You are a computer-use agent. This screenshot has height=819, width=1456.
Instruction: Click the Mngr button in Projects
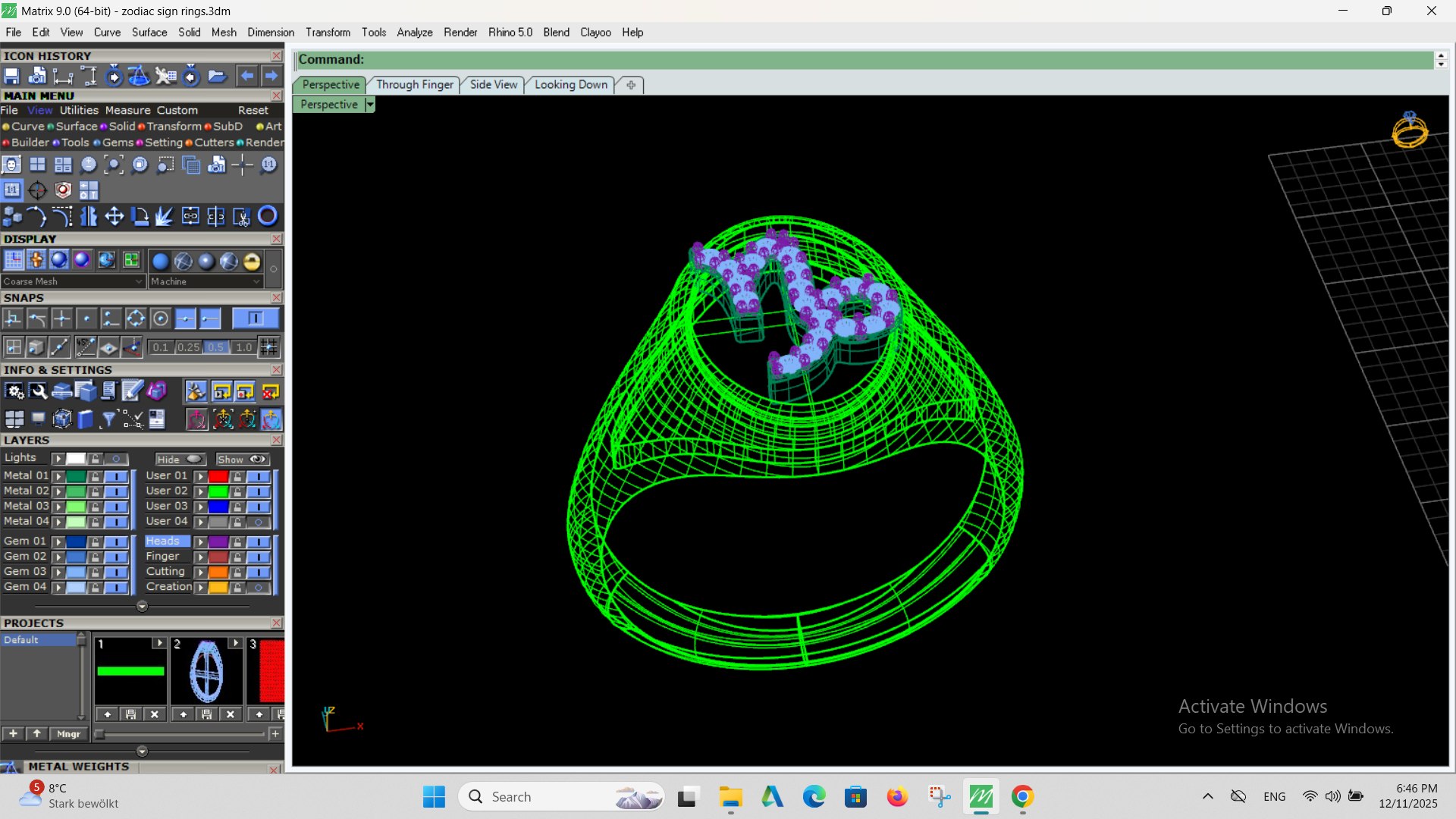68,734
